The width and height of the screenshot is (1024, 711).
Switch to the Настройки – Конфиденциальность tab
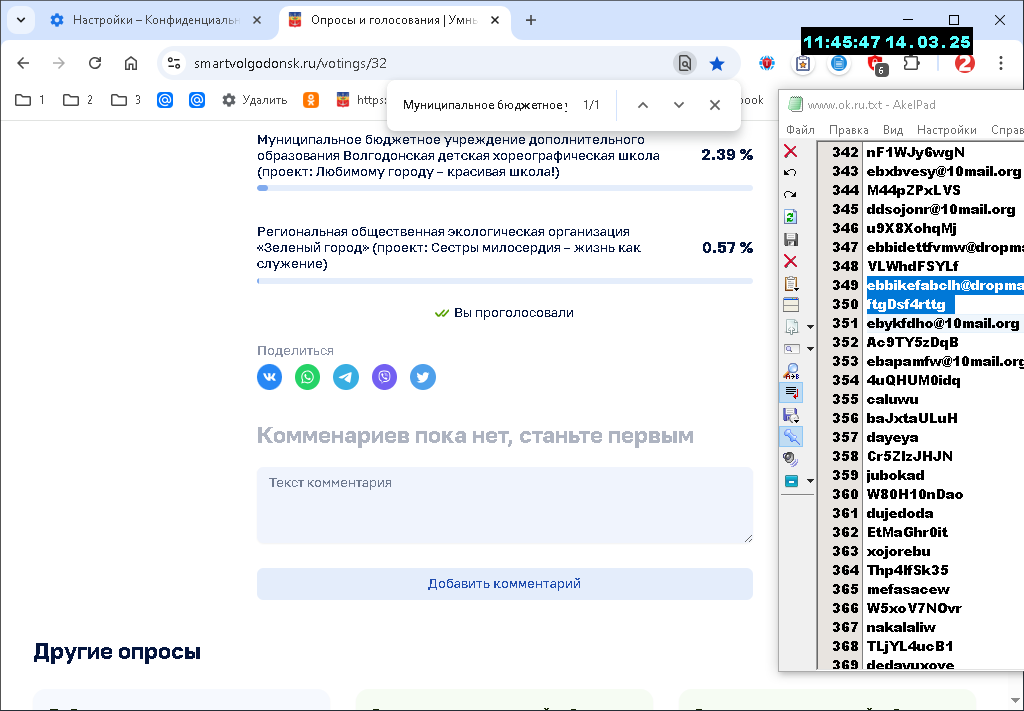[156, 20]
